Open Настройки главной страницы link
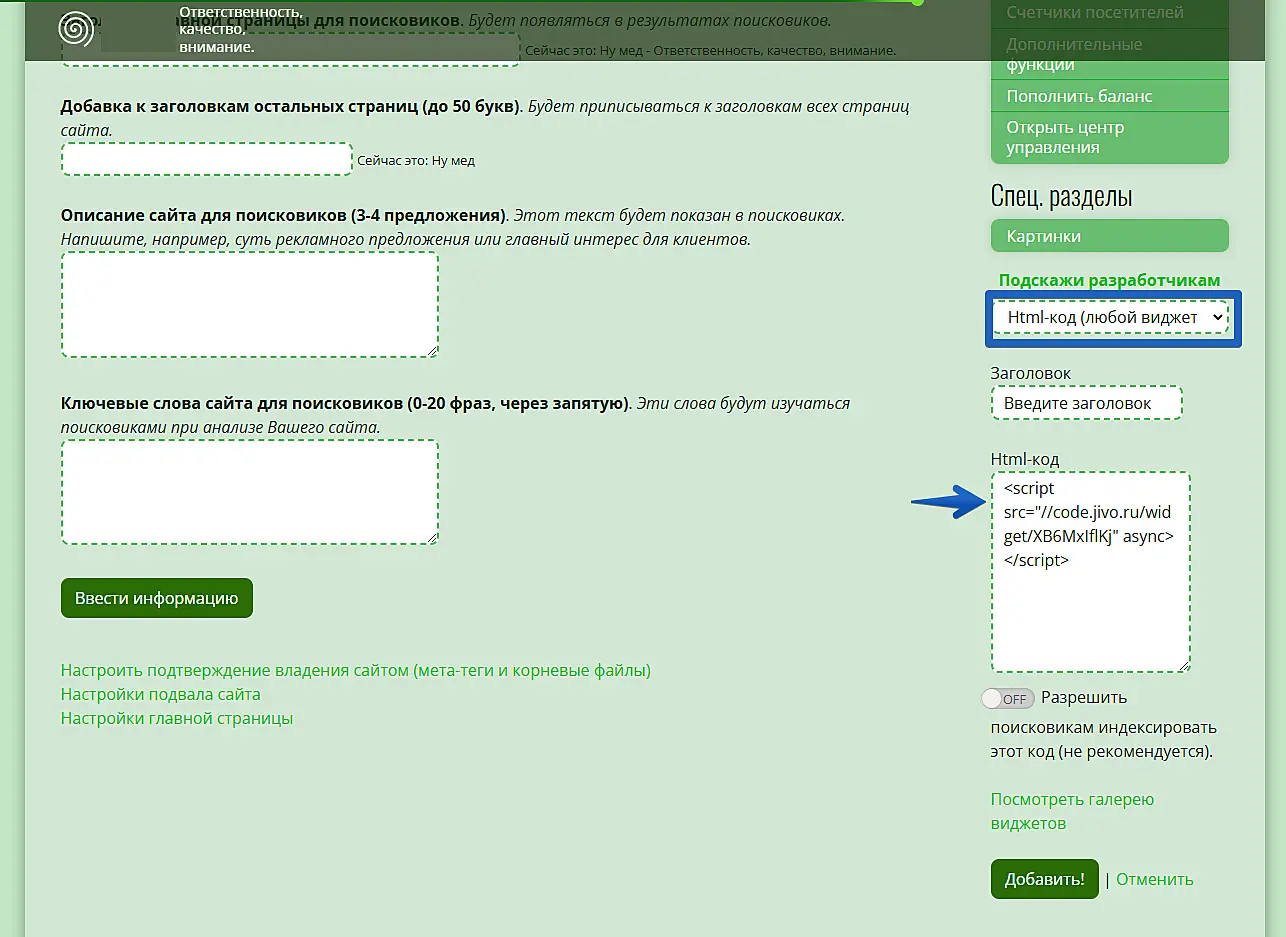This screenshot has width=1286, height=937. 177,718
